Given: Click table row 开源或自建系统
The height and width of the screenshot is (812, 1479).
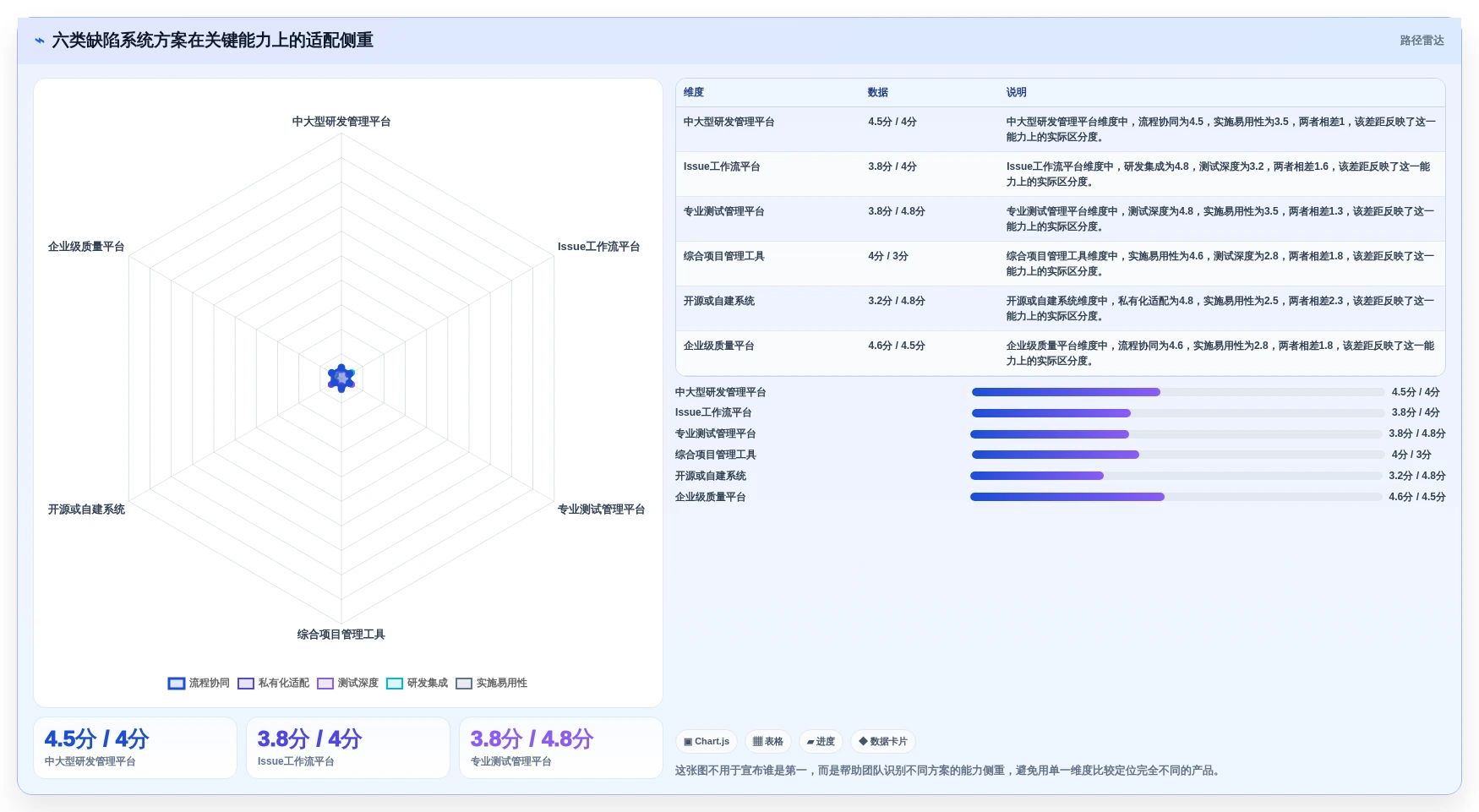Looking at the screenshot, I should tap(1061, 308).
